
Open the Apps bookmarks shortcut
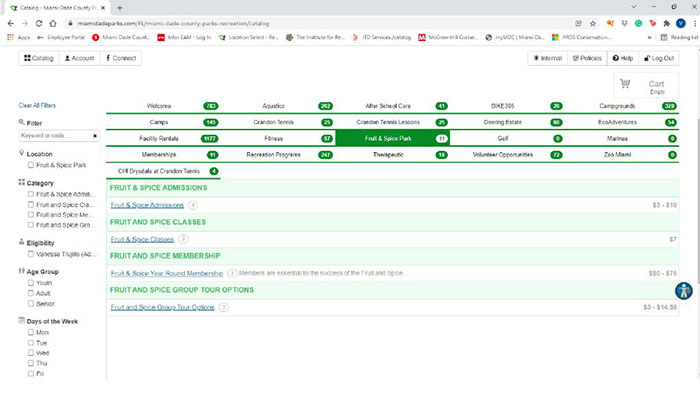(x=19, y=37)
